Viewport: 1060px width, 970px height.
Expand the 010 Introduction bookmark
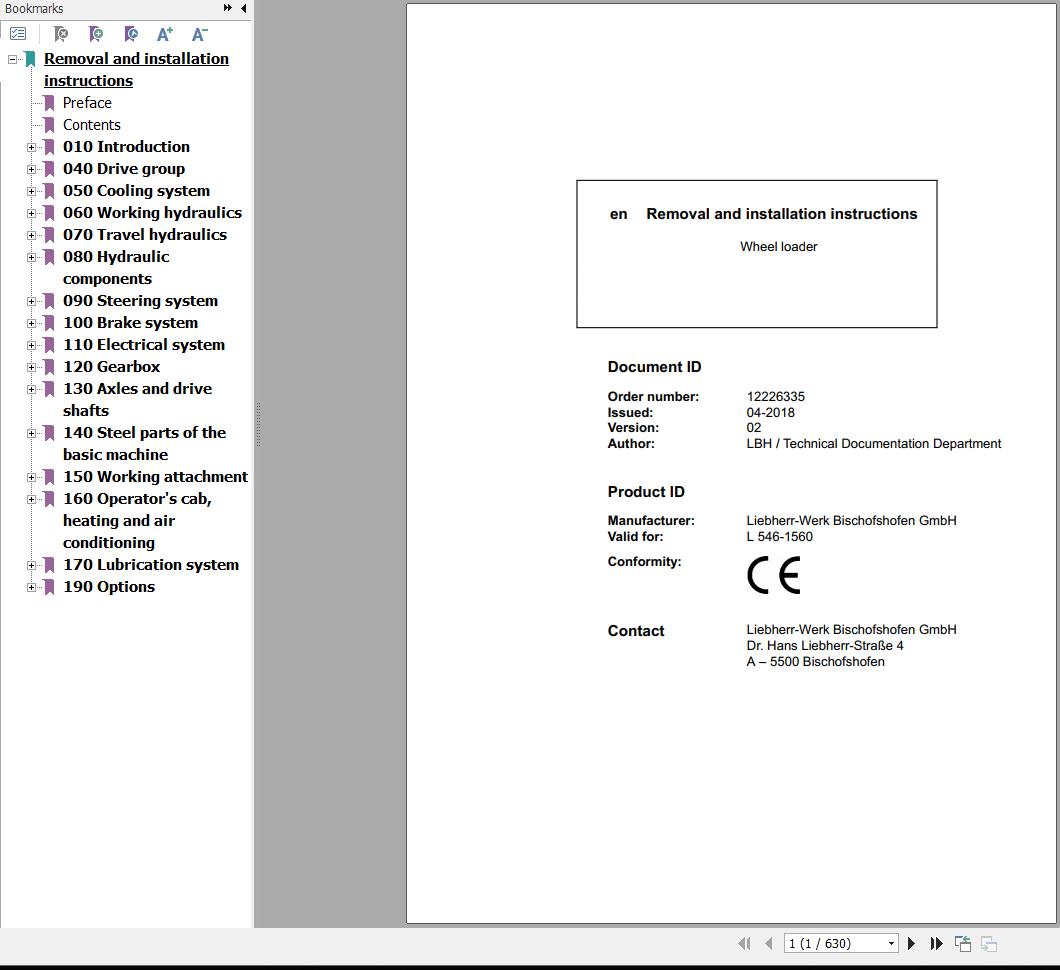[x=31, y=147]
